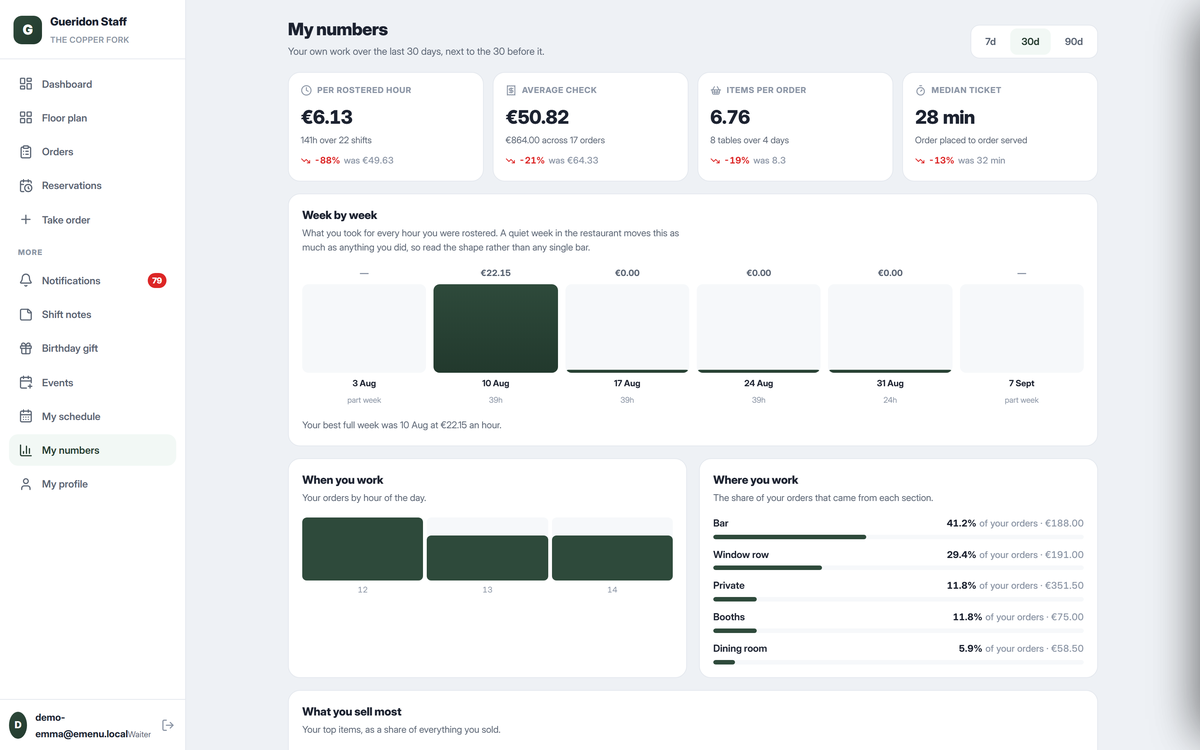The image size is (1200, 750).
Task: Click the hour 14 orders bar
Action: [x=612, y=558]
